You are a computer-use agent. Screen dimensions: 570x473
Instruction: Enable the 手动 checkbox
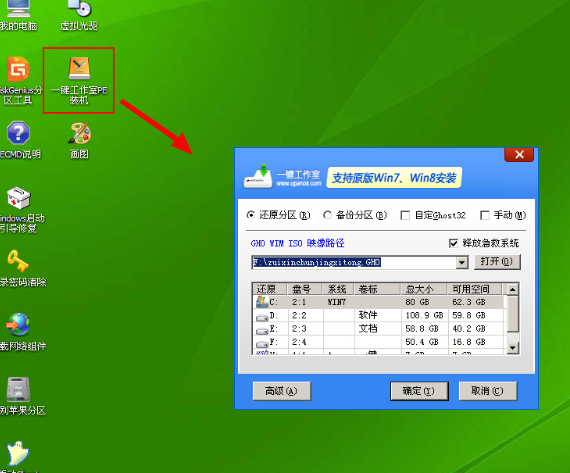click(485, 215)
